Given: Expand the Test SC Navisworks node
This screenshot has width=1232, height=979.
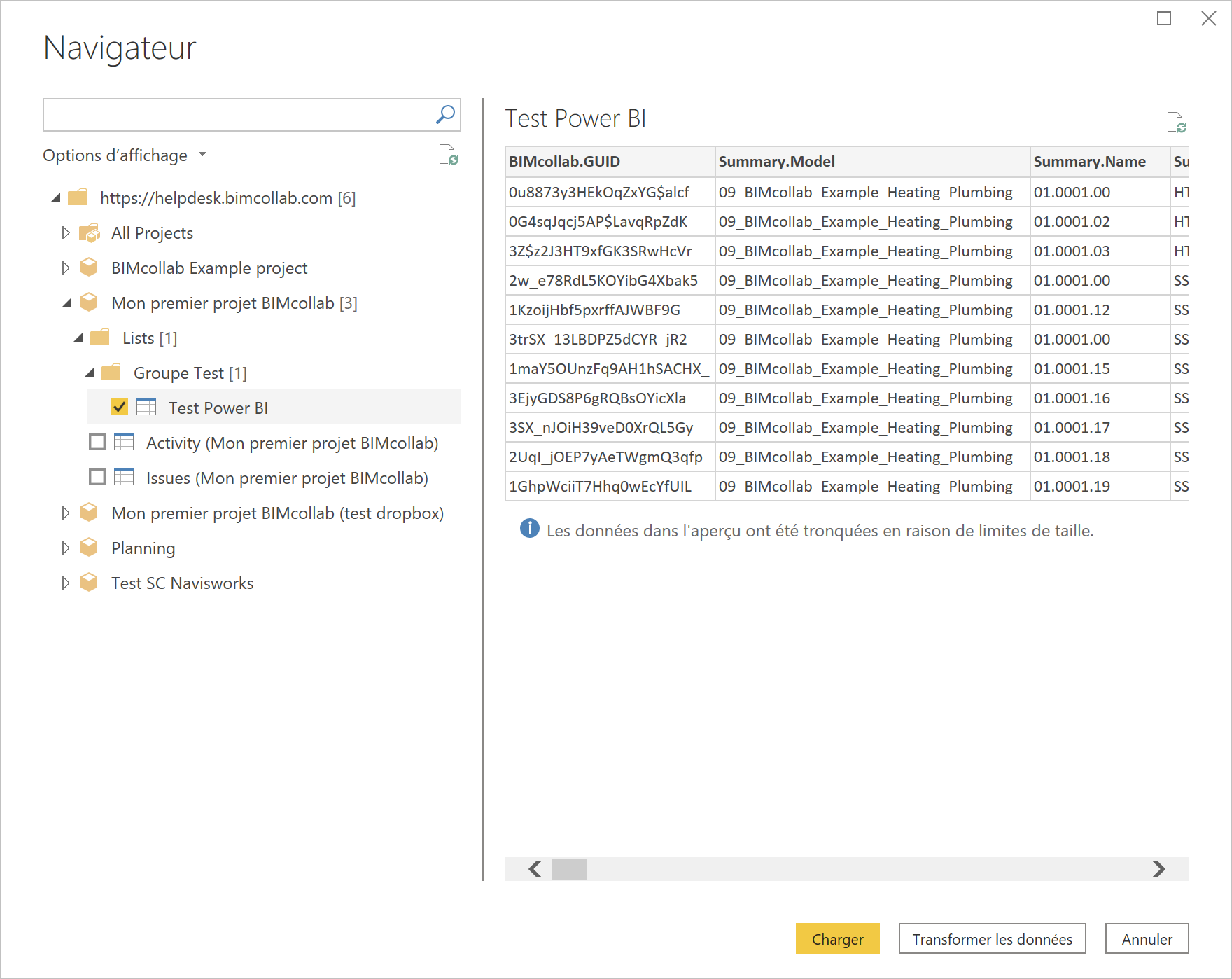Looking at the screenshot, I should click(x=66, y=583).
